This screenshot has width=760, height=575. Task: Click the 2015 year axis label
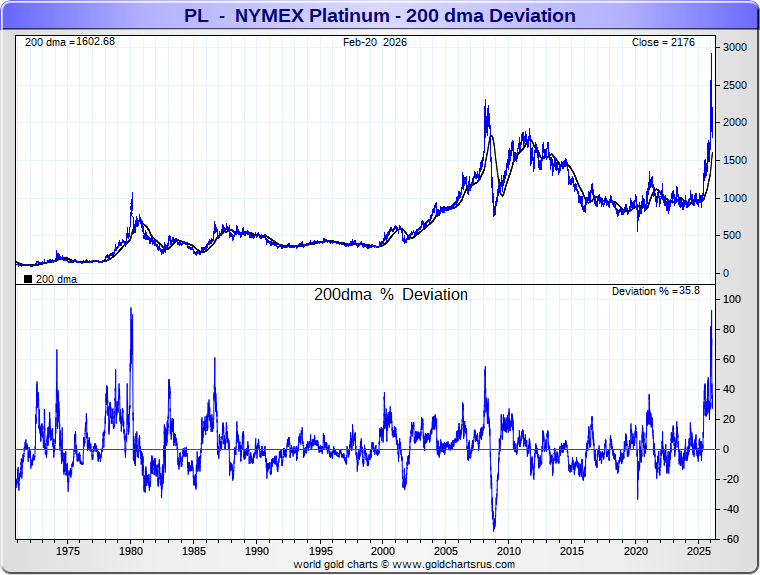click(572, 551)
